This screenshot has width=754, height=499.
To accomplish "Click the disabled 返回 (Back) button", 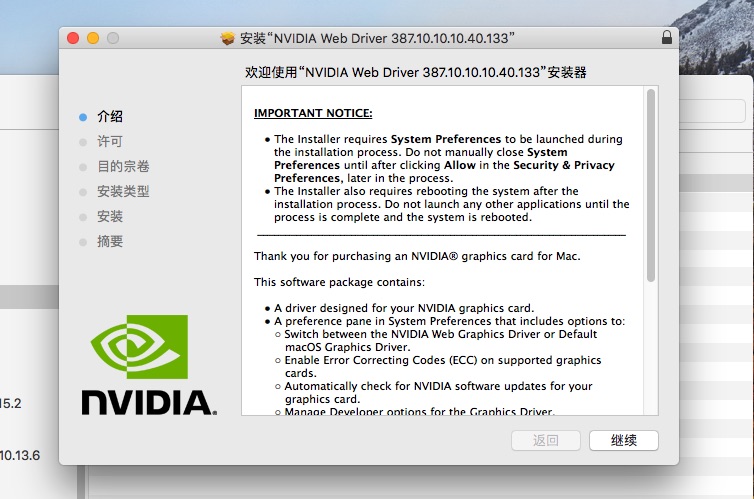I will point(546,440).
